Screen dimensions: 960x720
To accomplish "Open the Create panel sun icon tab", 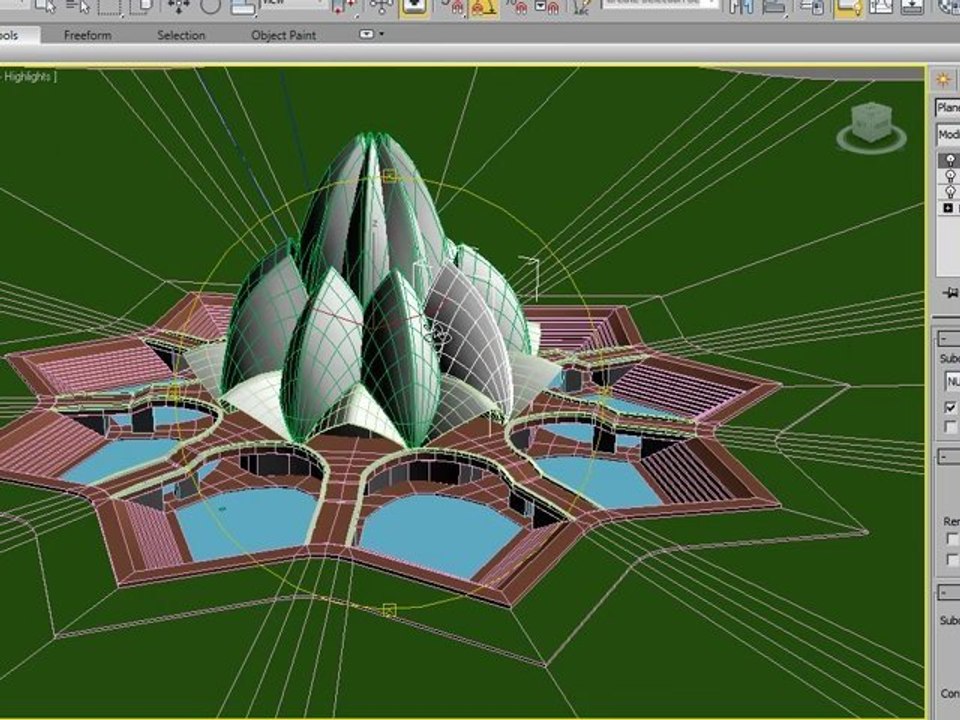I will pos(943,80).
